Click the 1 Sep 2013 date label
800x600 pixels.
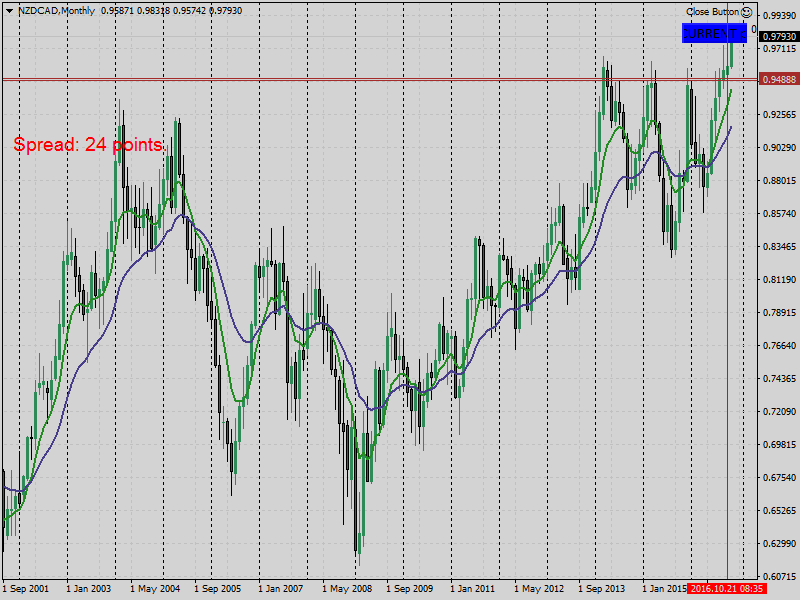(602, 589)
